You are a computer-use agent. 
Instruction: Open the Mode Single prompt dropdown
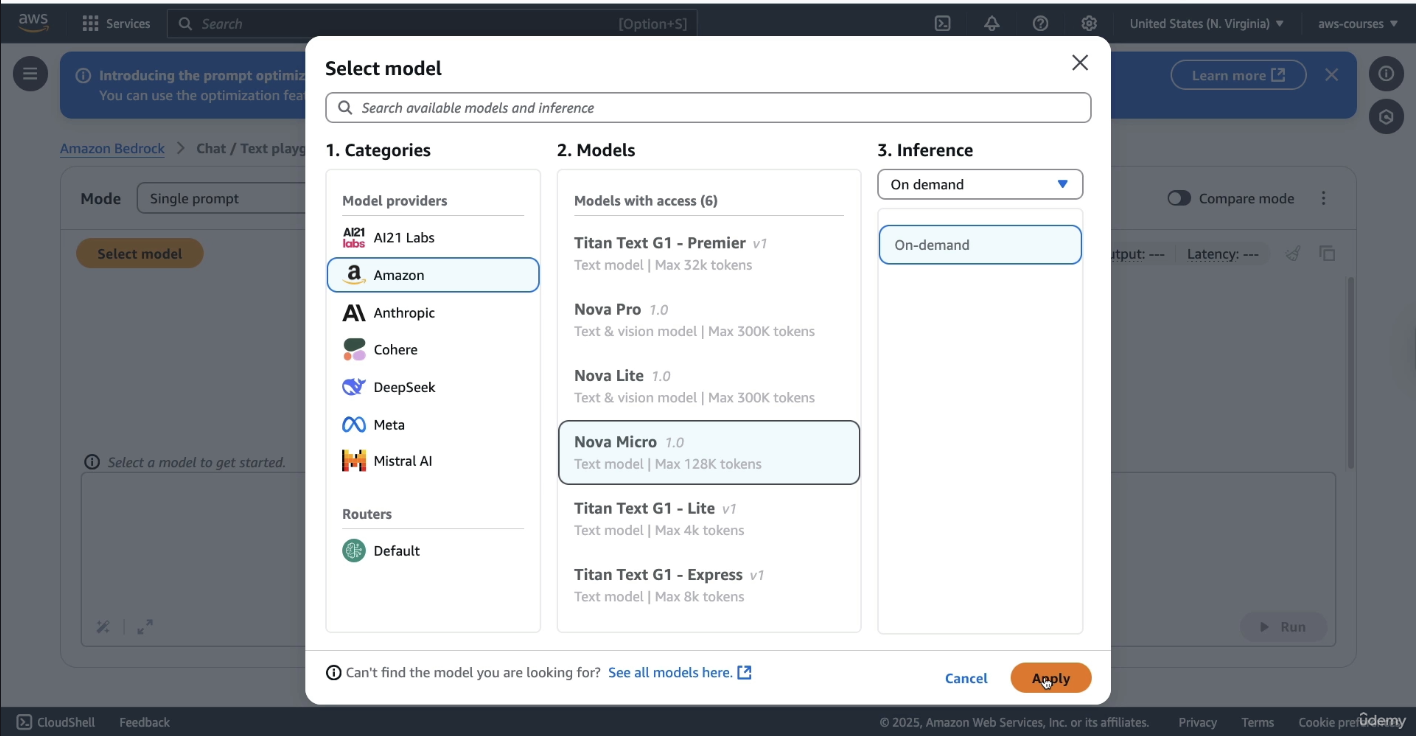coord(220,199)
